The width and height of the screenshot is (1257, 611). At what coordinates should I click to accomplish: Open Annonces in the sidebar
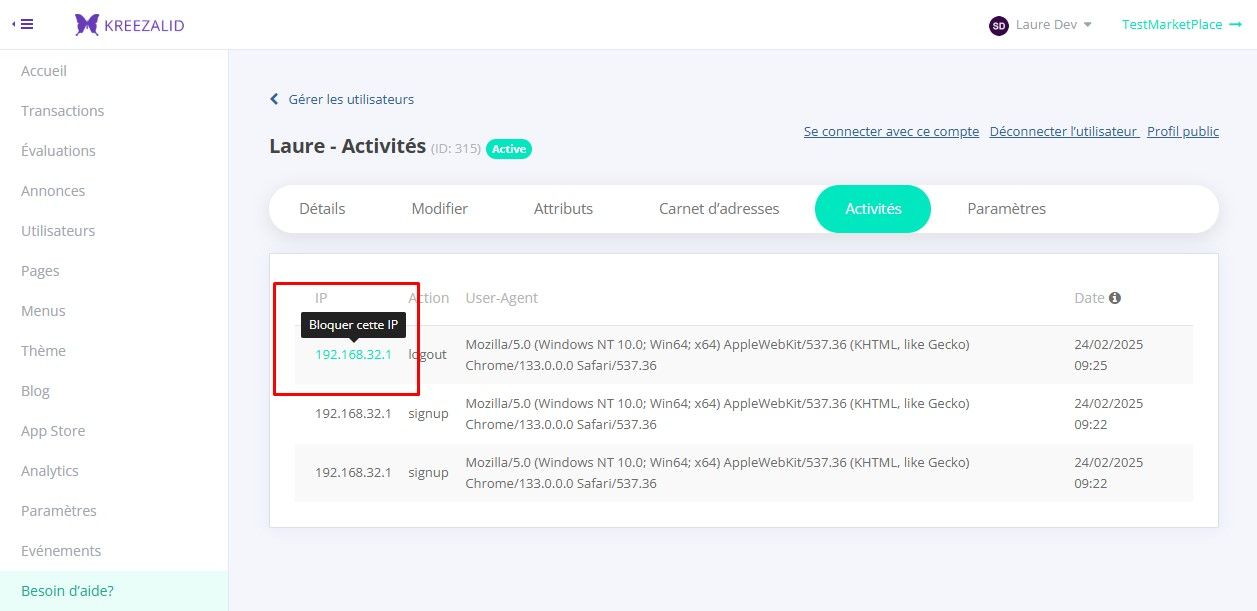pos(53,191)
